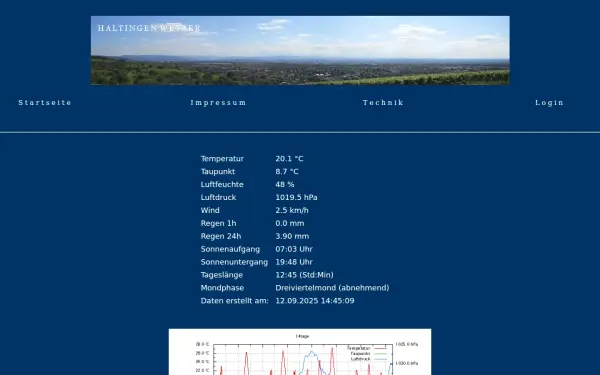This screenshot has width=600, height=375.
Task: Select the Regen 1h label
Action: (x=218, y=223)
